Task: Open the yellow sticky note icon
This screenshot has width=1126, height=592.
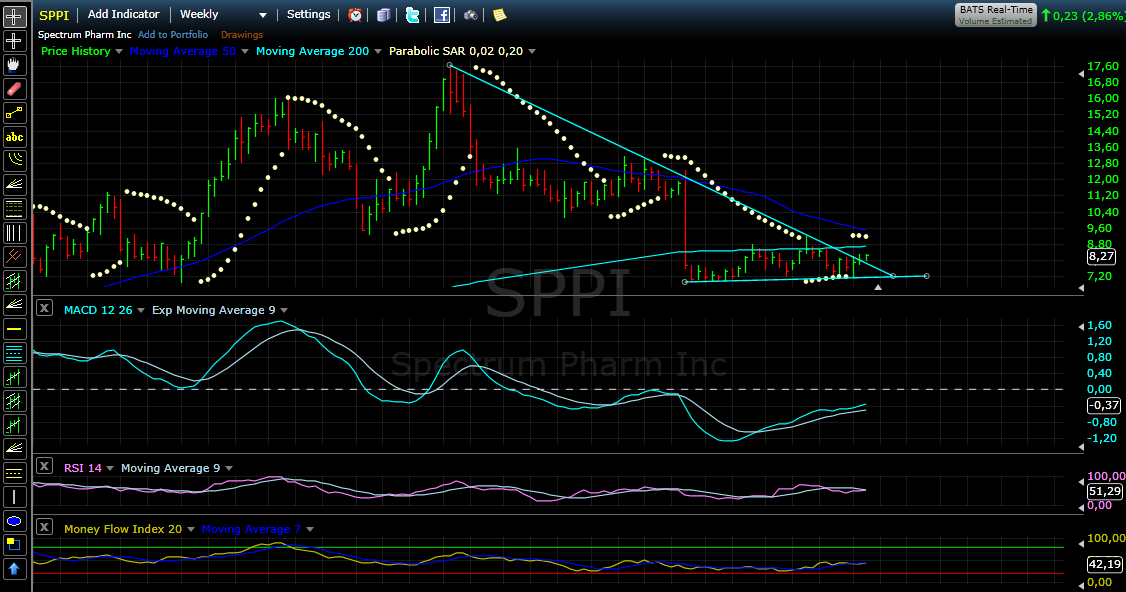Action: coord(500,15)
